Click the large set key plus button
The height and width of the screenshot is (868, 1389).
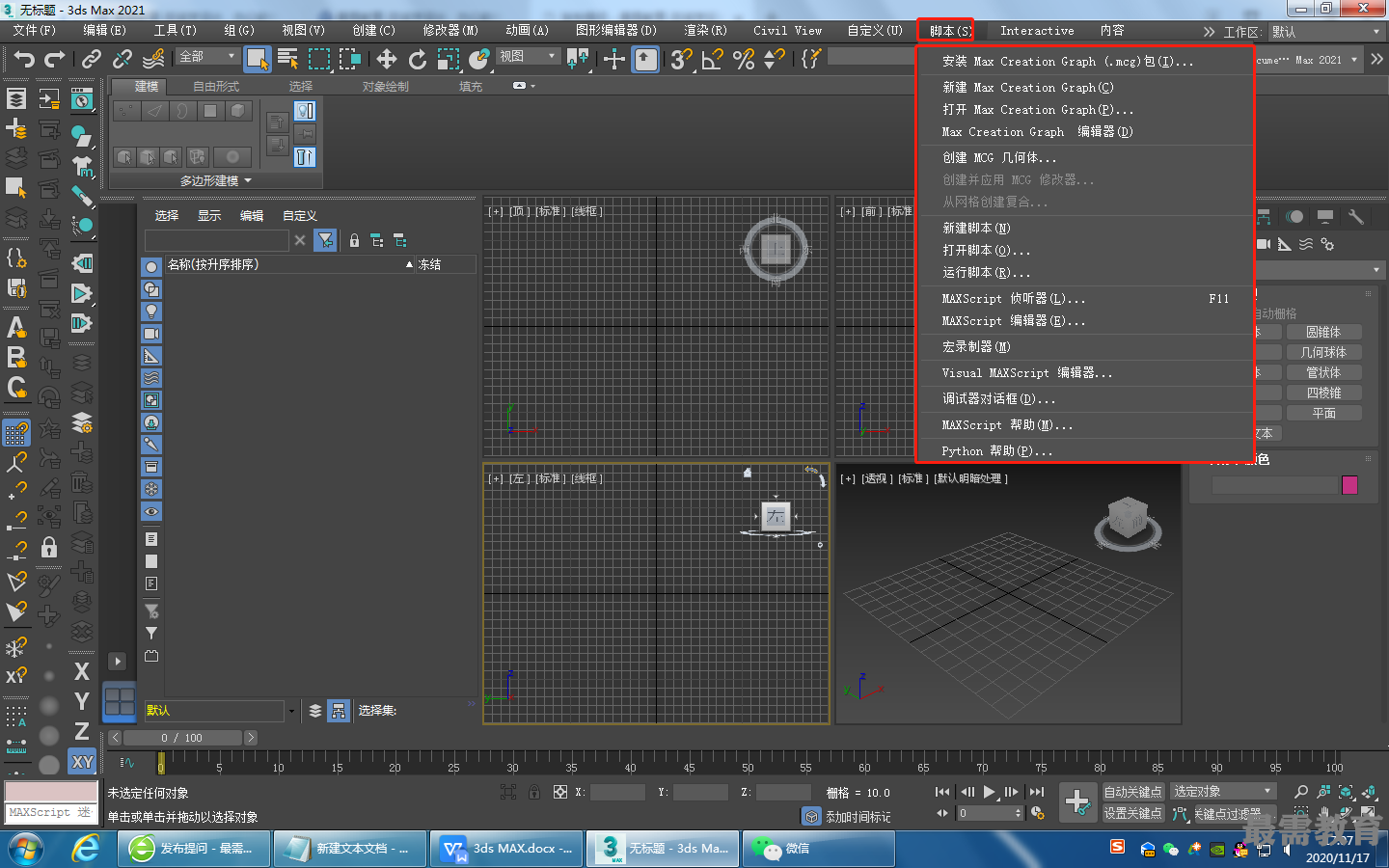pyautogui.click(x=1077, y=801)
